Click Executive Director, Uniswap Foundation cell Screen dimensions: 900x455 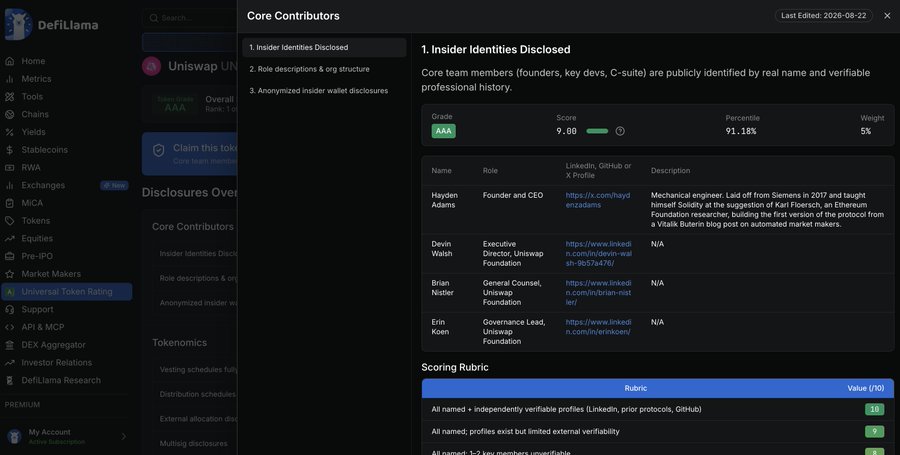tap(513, 254)
